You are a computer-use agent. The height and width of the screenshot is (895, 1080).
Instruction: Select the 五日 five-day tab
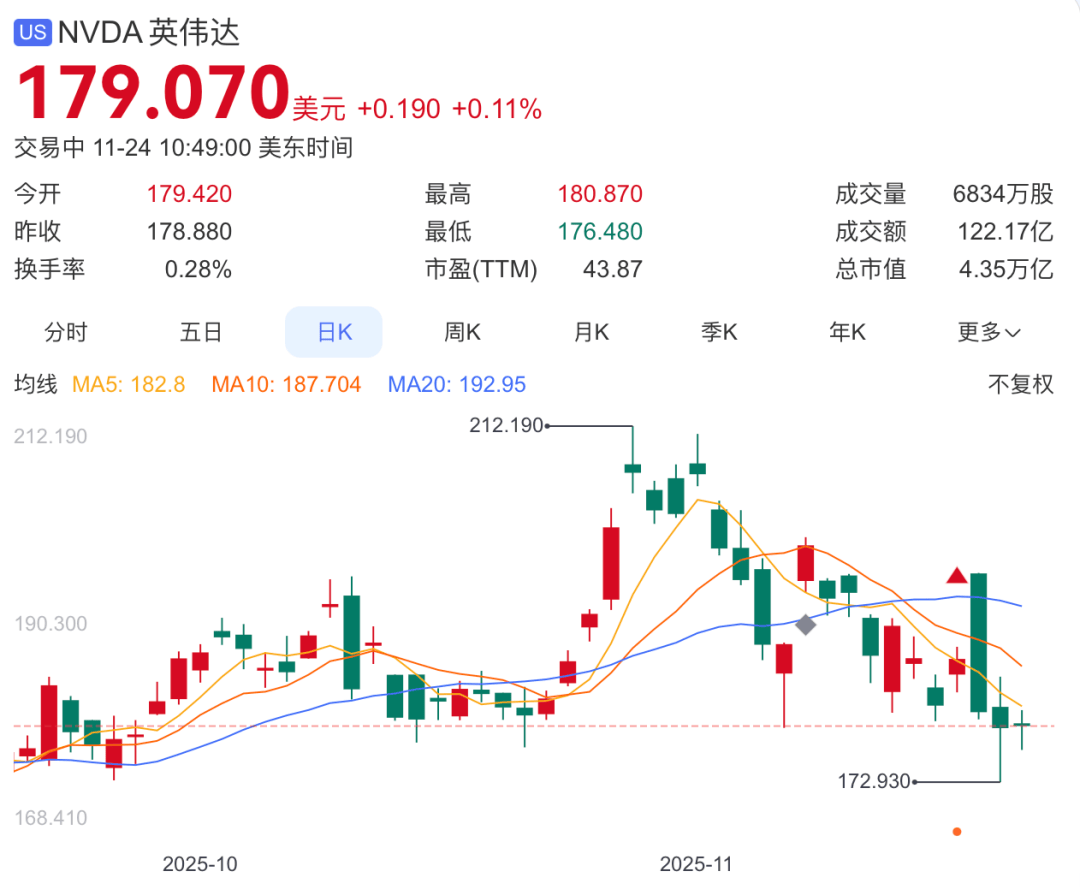click(x=201, y=333)
